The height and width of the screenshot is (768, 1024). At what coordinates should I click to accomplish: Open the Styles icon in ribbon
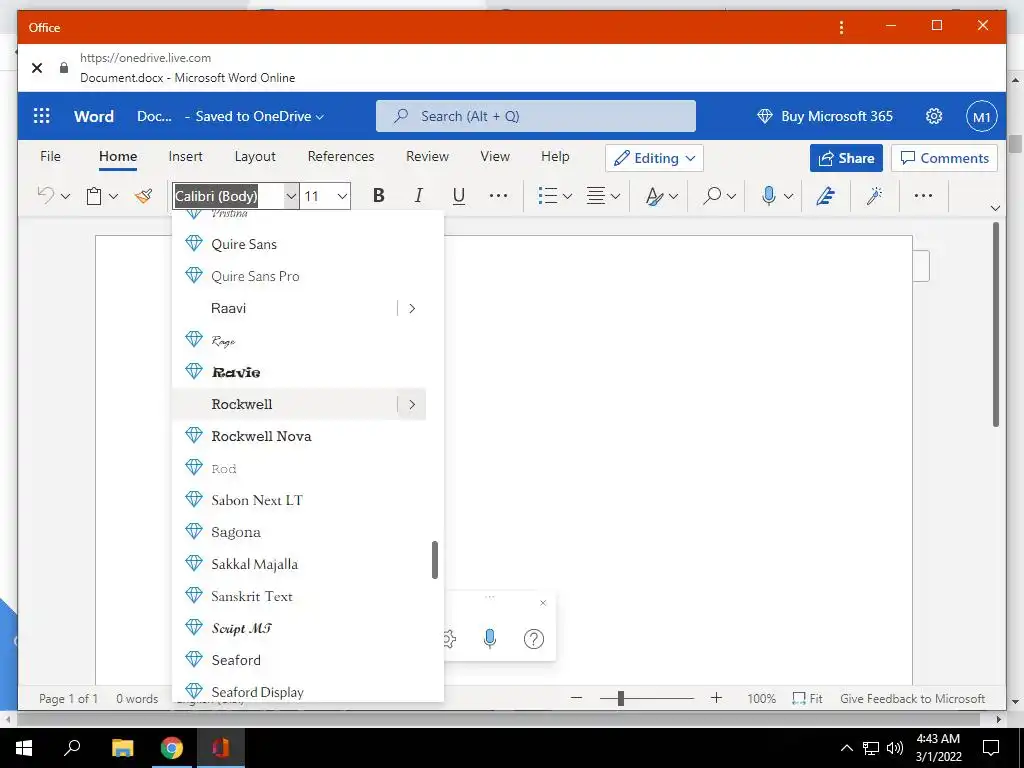[x=654, y=196]
